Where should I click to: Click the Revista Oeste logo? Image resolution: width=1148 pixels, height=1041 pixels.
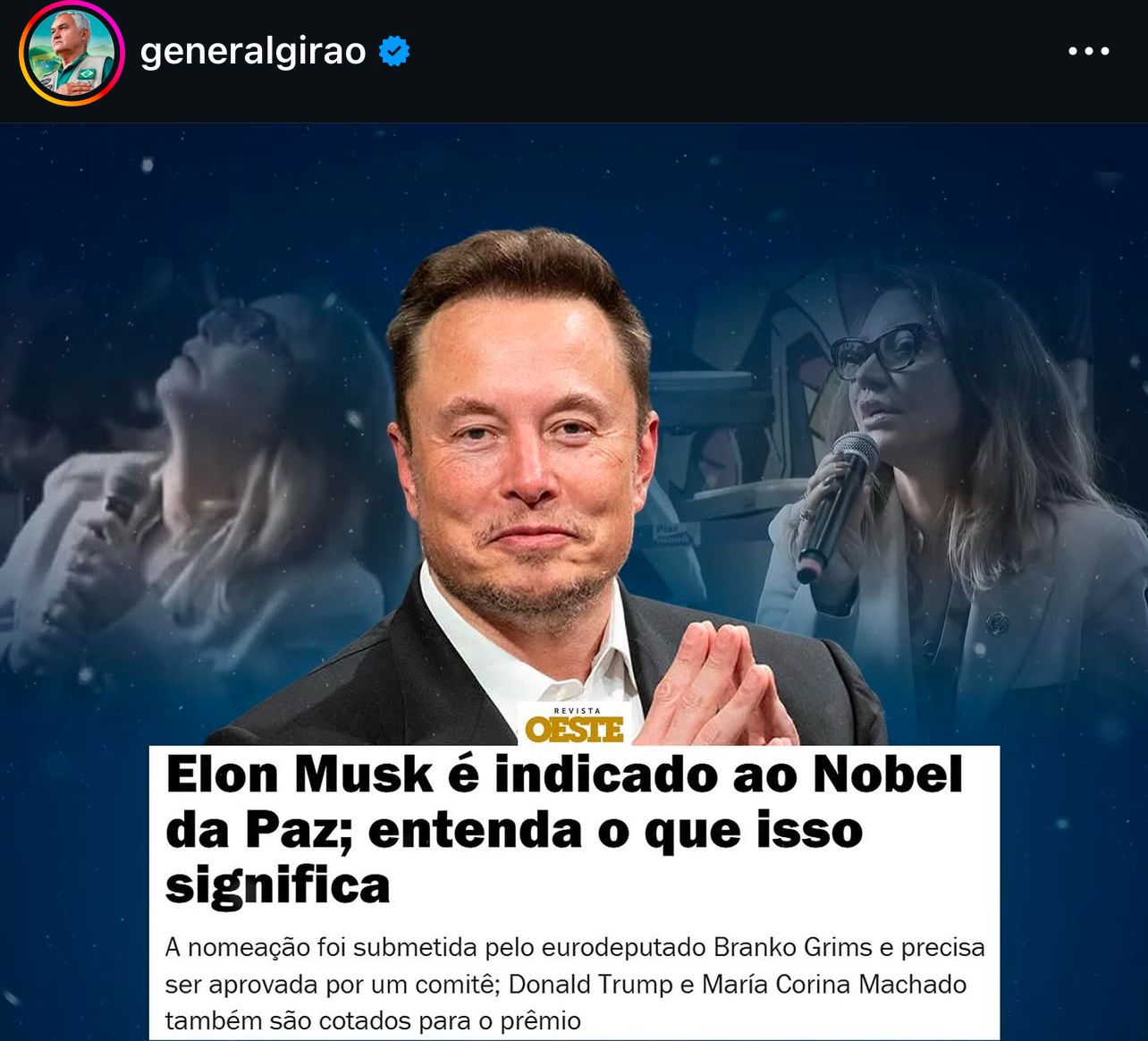574,724
